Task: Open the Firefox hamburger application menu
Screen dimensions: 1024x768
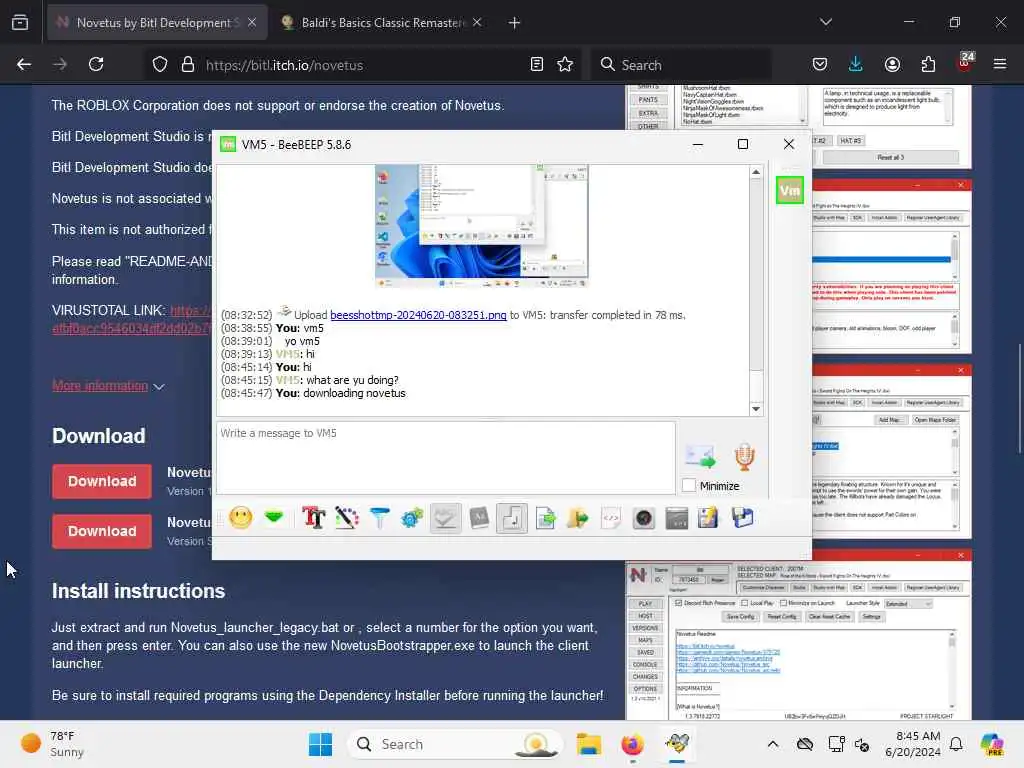Action: point(1000,64)
